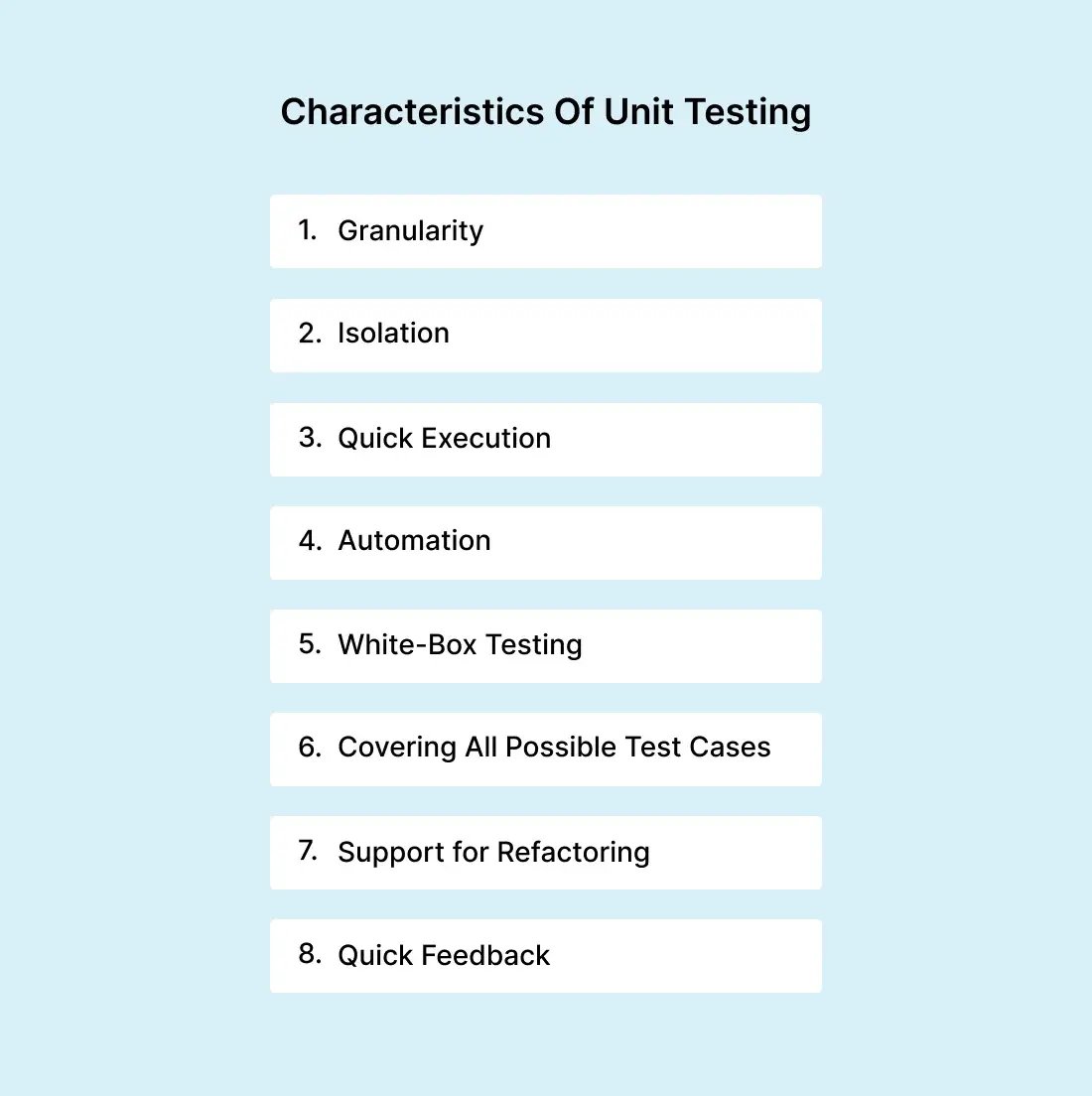Select the 'Isolation' list item text
The width and height of the screenshot is (1092, 1096).
[x=393, y=334]
